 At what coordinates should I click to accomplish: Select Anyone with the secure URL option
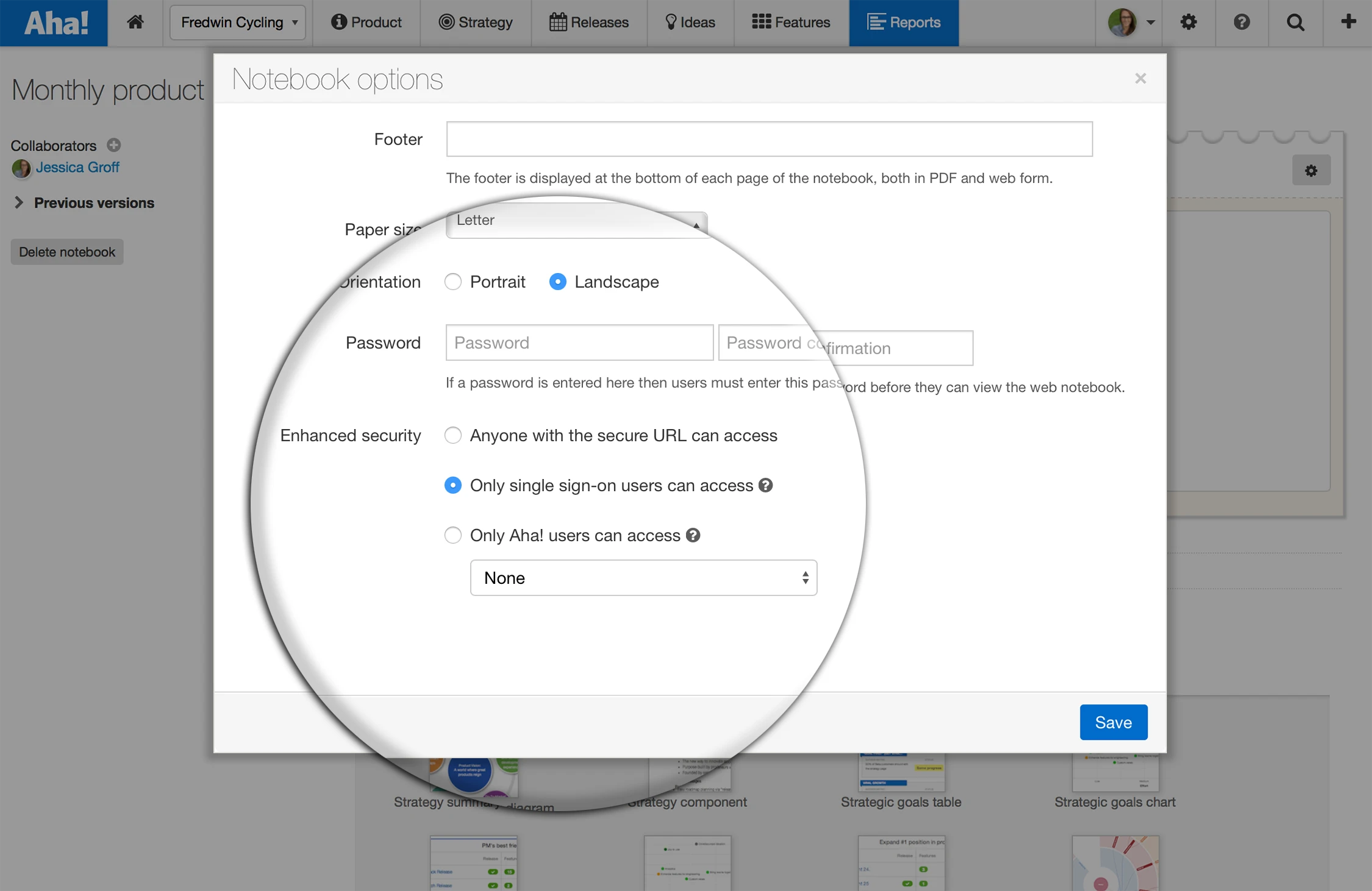(x=453, y=435)
